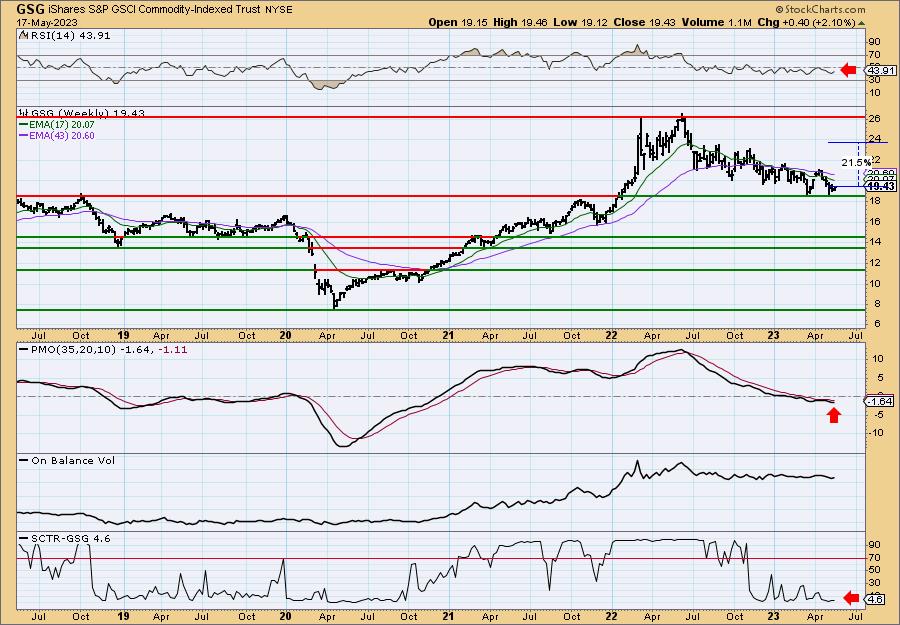This screenshot has height=625, width=900.
Task: Click the On Balance Vol legend
Action: 67,460
